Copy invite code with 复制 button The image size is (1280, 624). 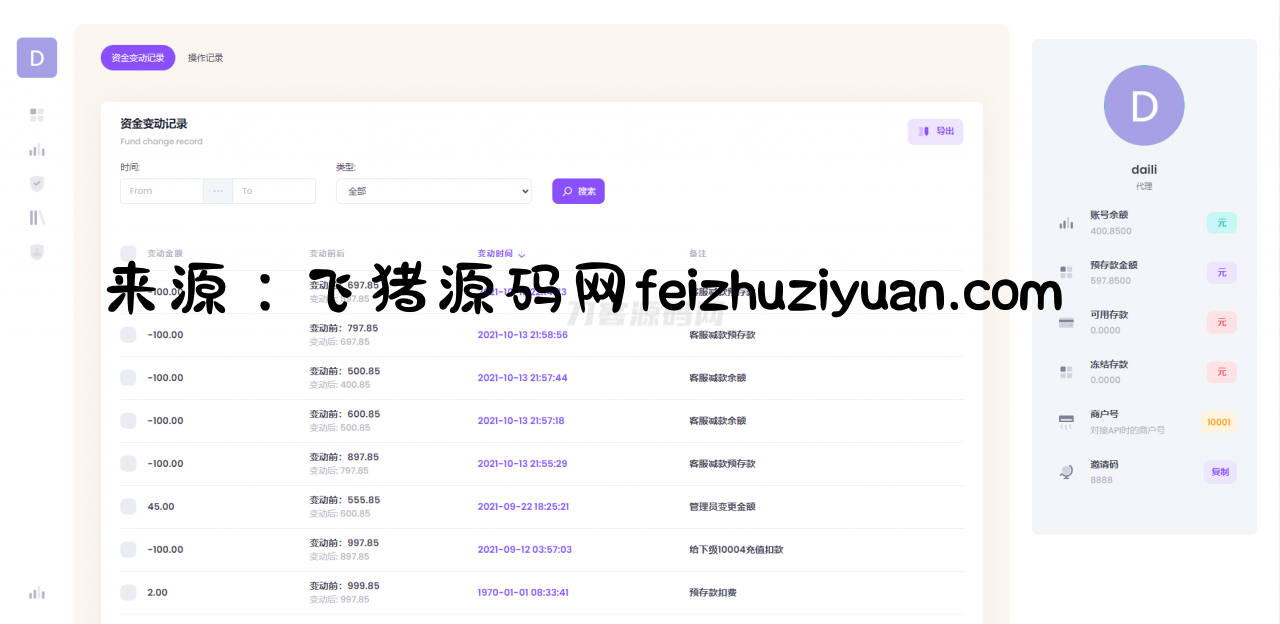[x=1219, y=472]
